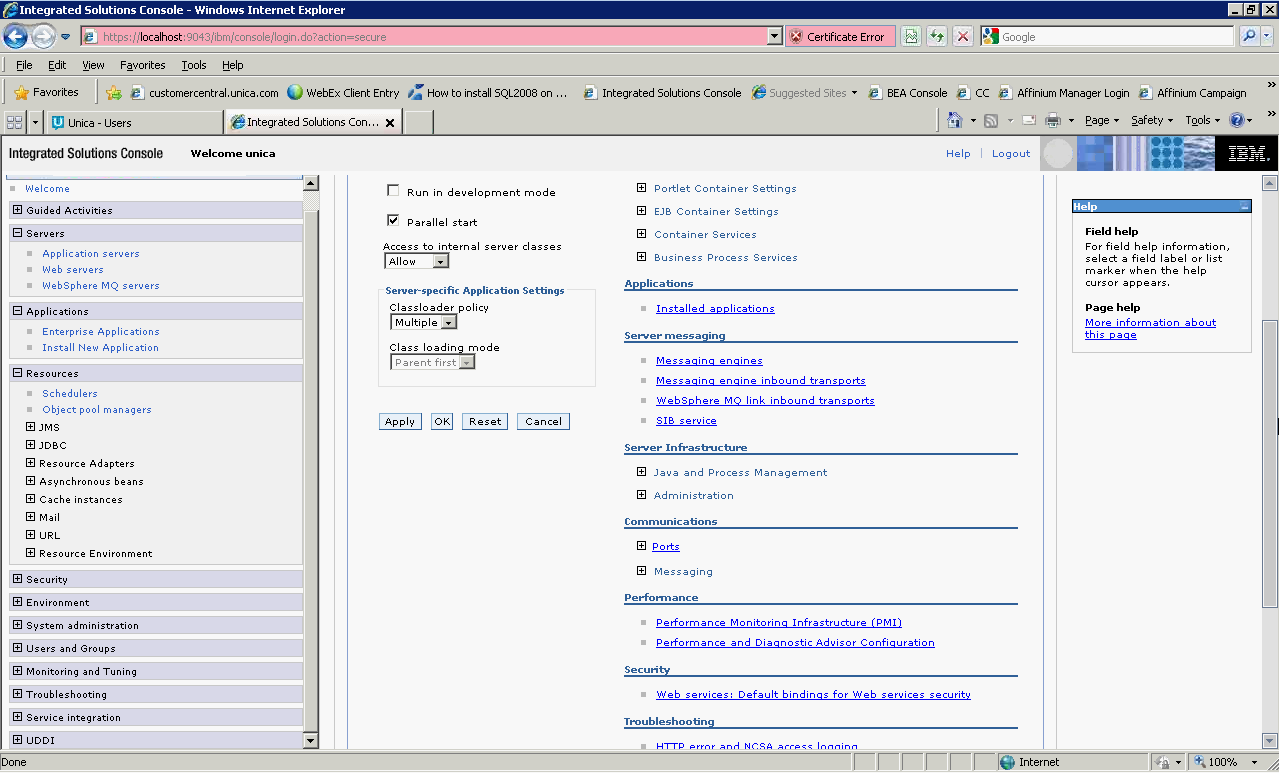Screen dimensions: 1279x773
Task: Click the OK button
Action: coord(442,421)
